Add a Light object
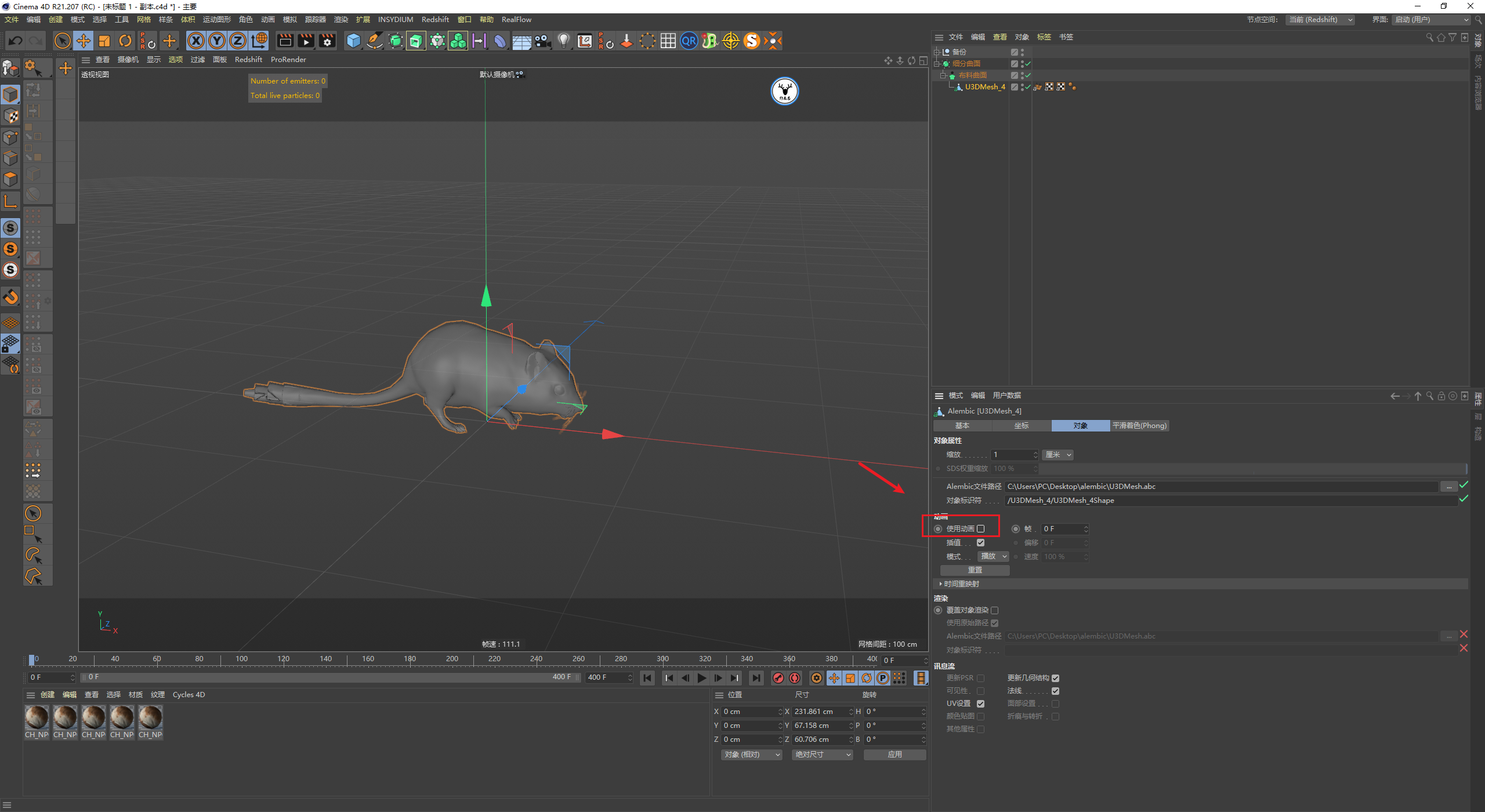The height and width of the screenshot is (812, 1485). point(563,41)
